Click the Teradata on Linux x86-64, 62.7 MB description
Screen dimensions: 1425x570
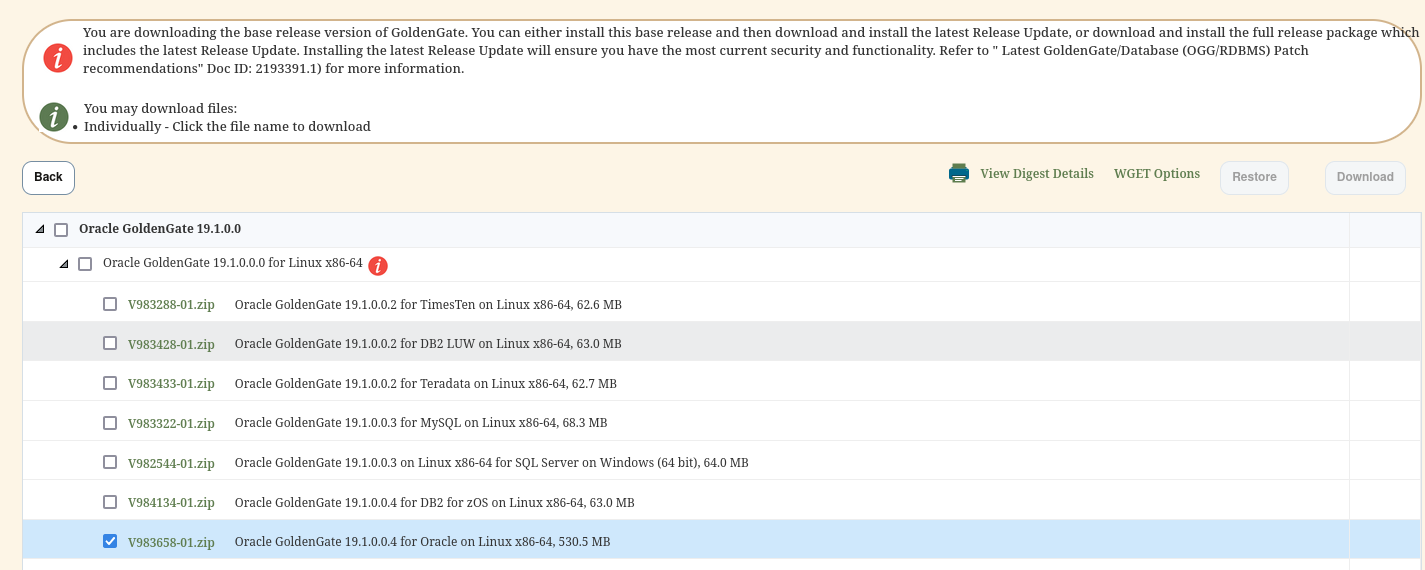pos(426,383)
